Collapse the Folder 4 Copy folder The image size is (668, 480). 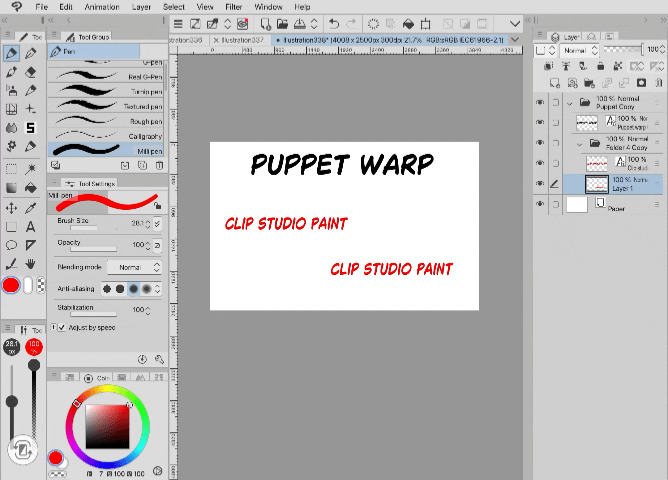point(579,144)
